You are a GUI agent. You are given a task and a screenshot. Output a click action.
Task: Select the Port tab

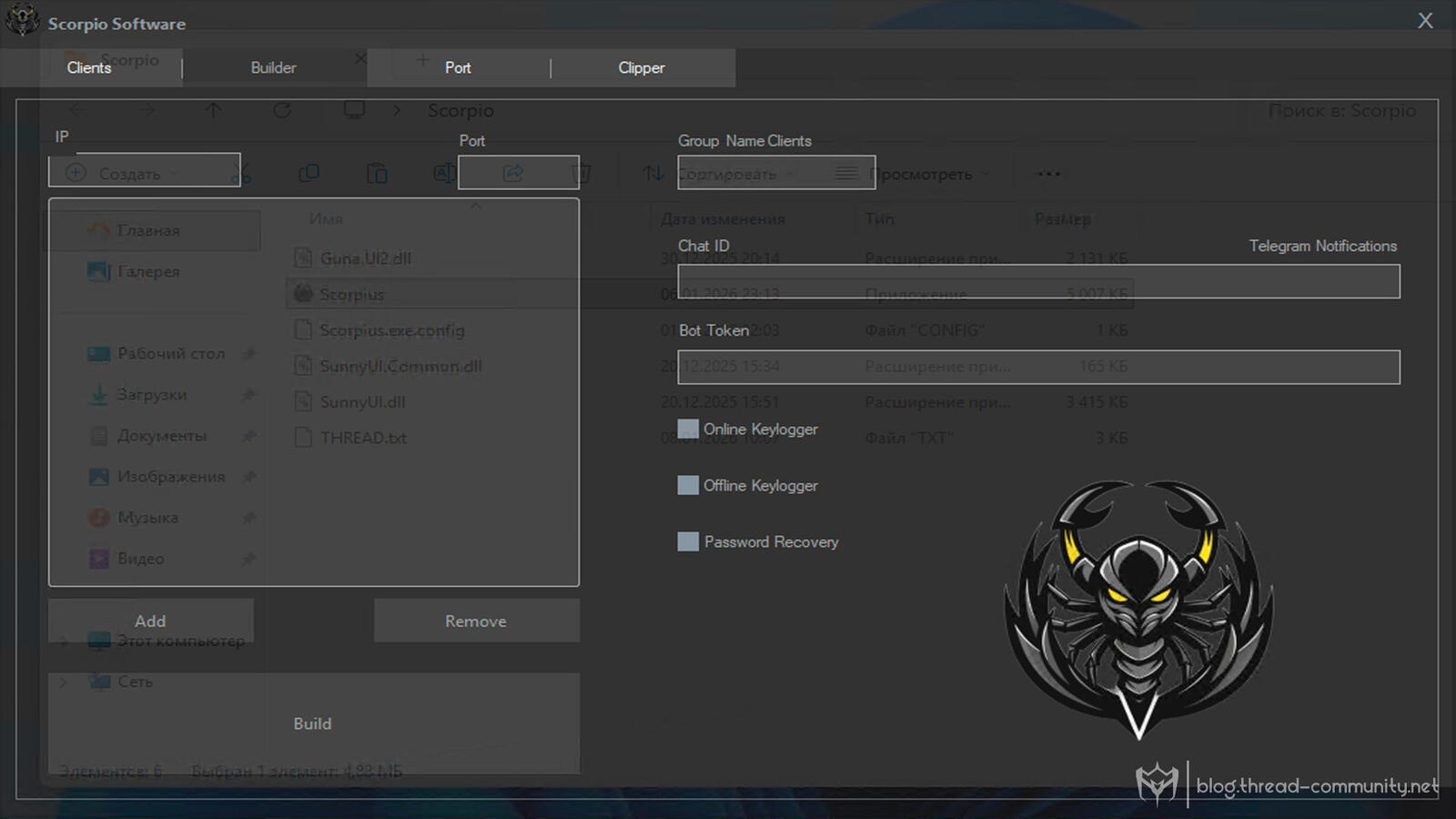[458, 67]
